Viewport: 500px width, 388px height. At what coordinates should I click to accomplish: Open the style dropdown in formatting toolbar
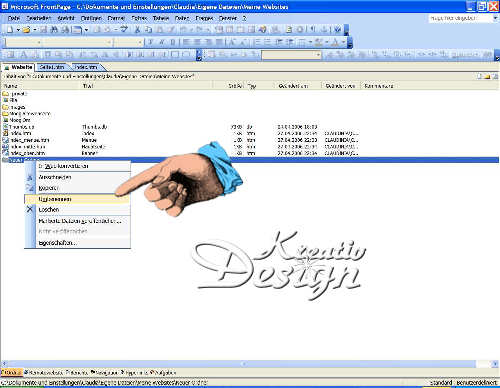(x=39, y=43)
